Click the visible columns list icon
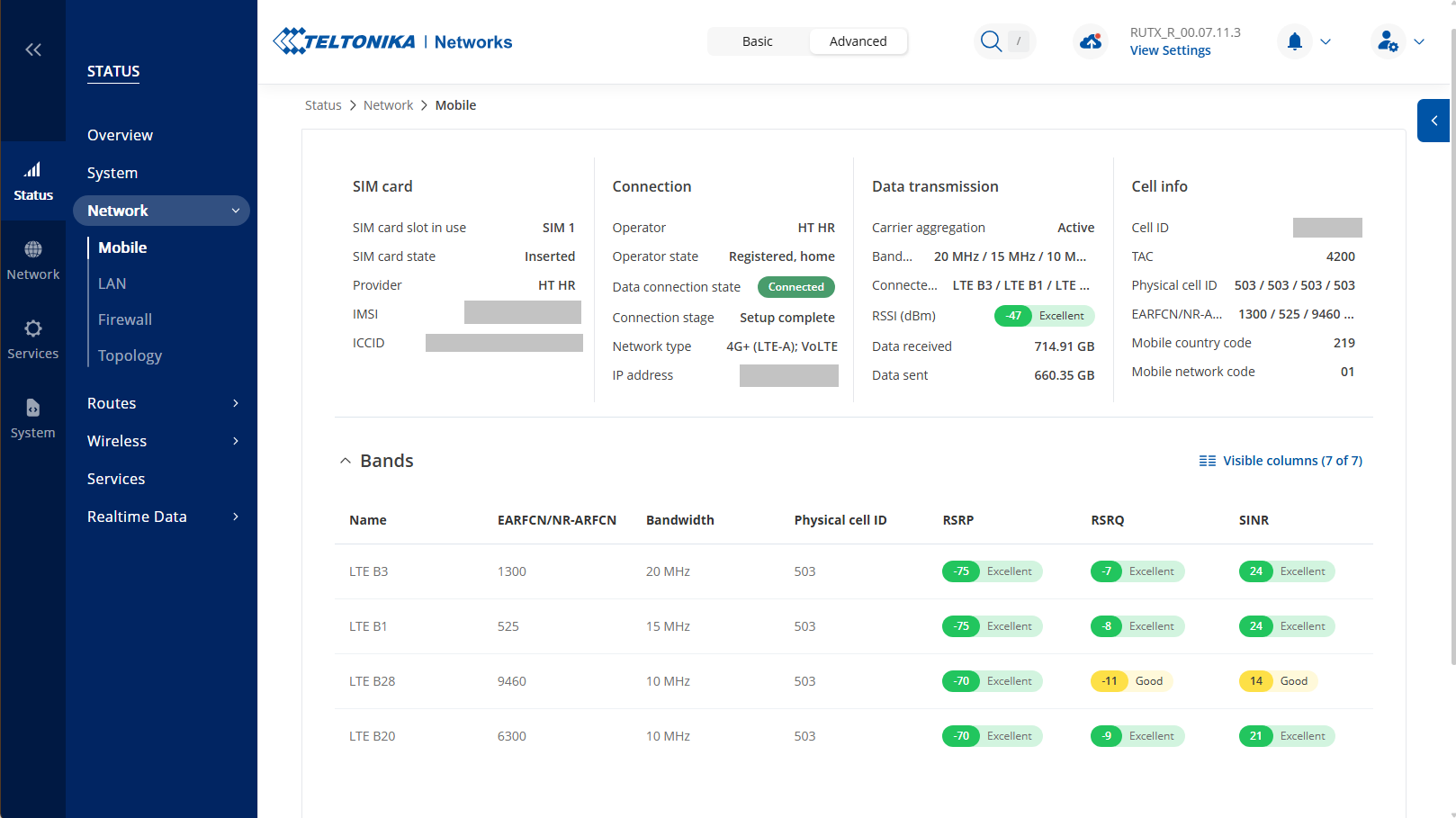This screenshot has width=1456, height=818. (1208, 461)
